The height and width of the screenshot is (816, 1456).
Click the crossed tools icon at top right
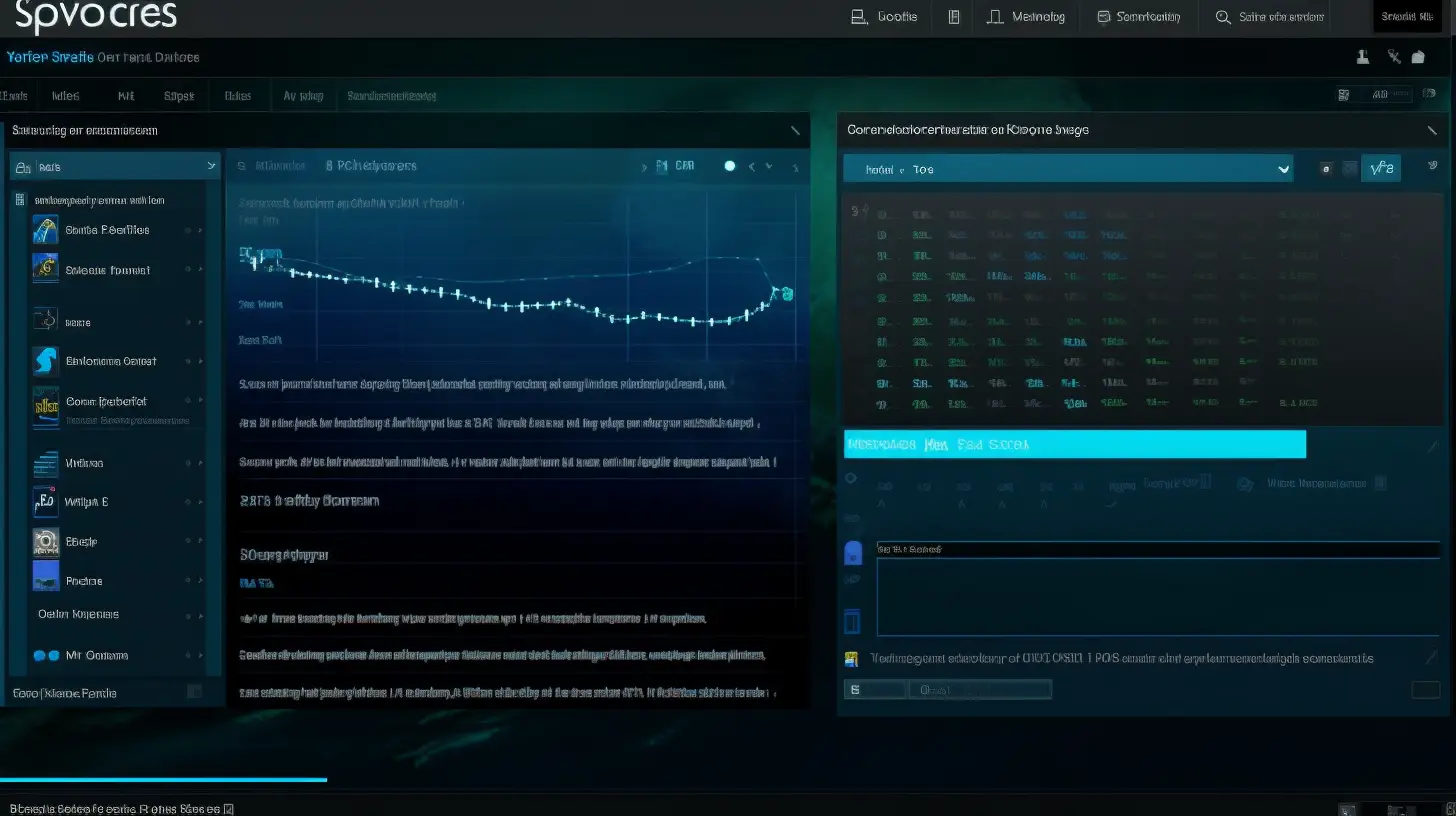point(1394,58)
